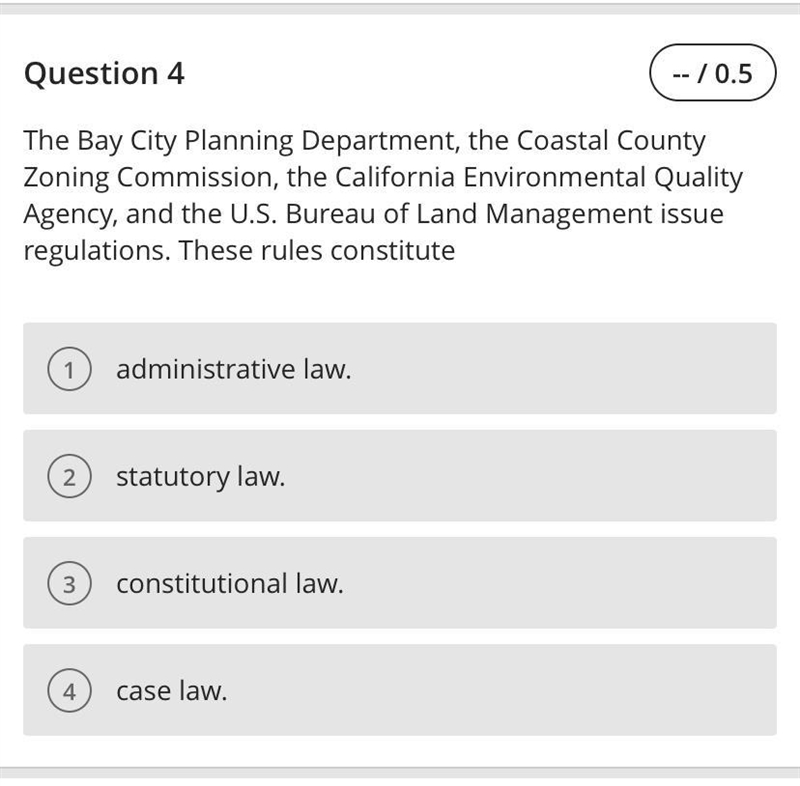This screenshot has width=800, height=786.
Task: Click the phrase "These rules constitute"
Action: pyautogui.click(x=317, y=250)
